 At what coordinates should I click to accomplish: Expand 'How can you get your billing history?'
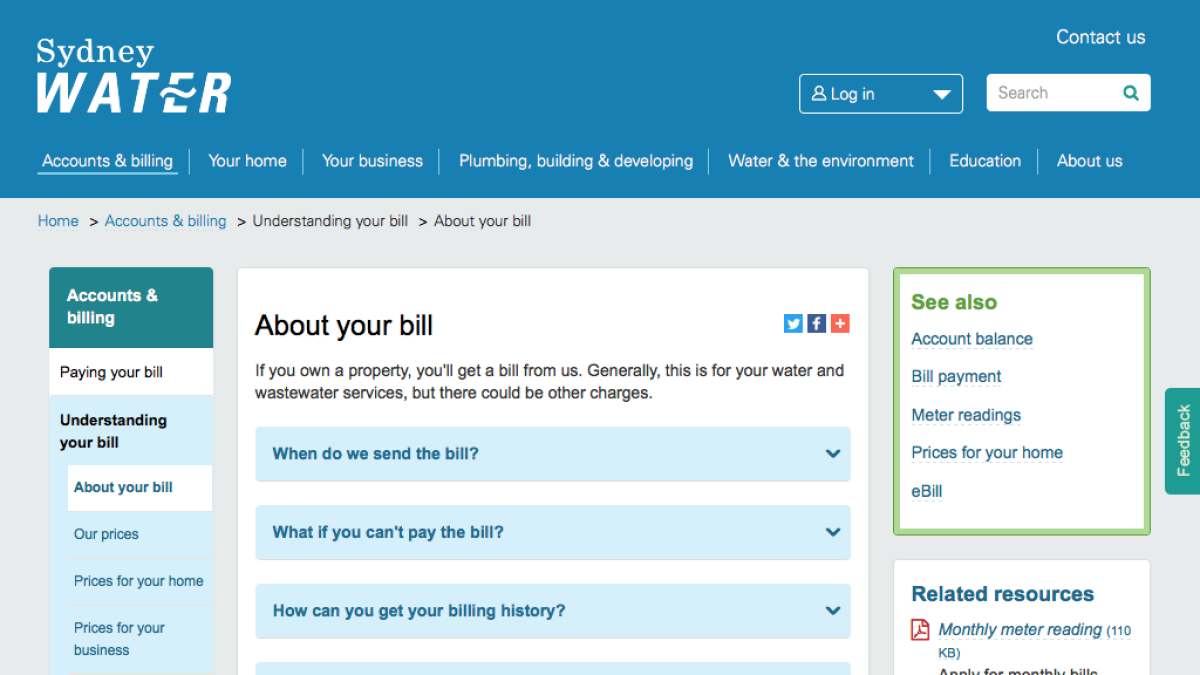click(x=552, y=611)
